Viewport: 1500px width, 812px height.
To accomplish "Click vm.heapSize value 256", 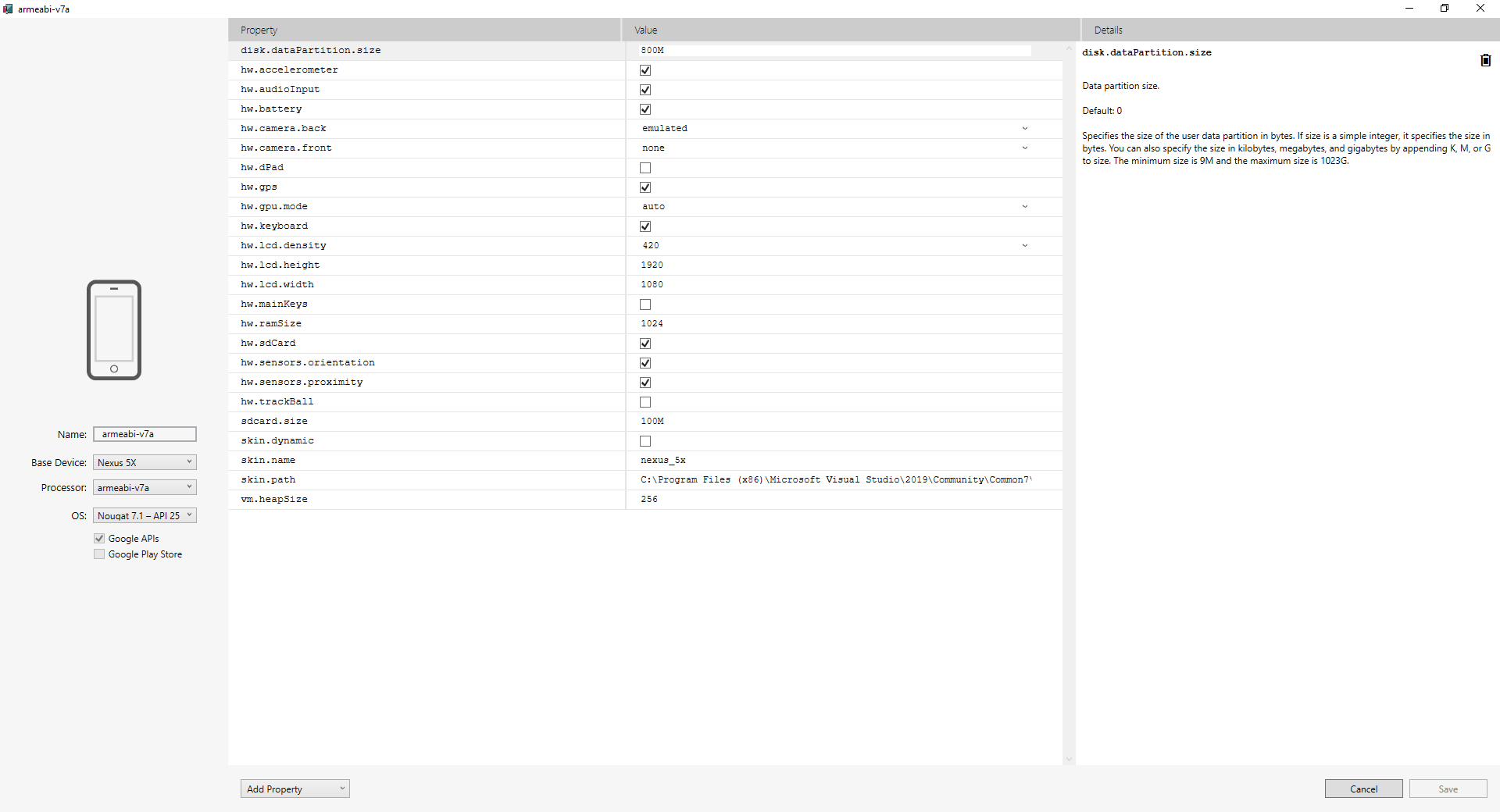I will coord(649,500).
